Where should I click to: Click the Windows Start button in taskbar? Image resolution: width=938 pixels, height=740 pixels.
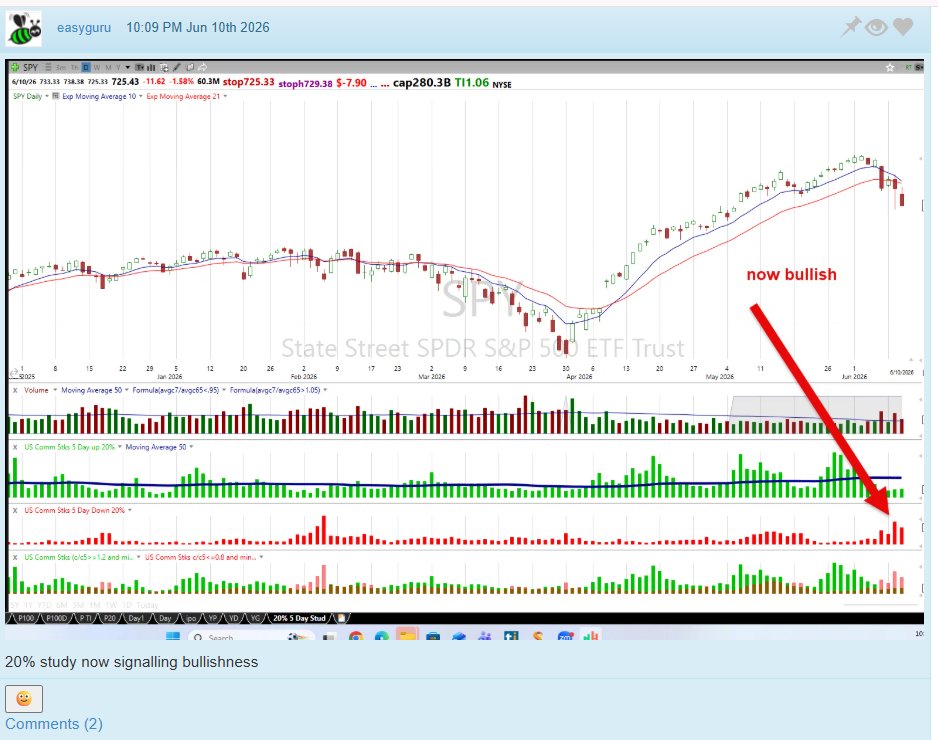pos(172,636)
